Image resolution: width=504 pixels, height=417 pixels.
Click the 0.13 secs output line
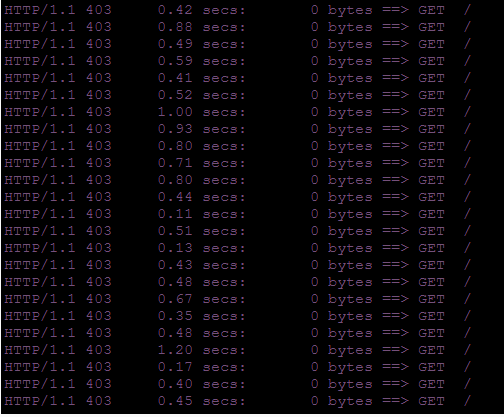237,248
